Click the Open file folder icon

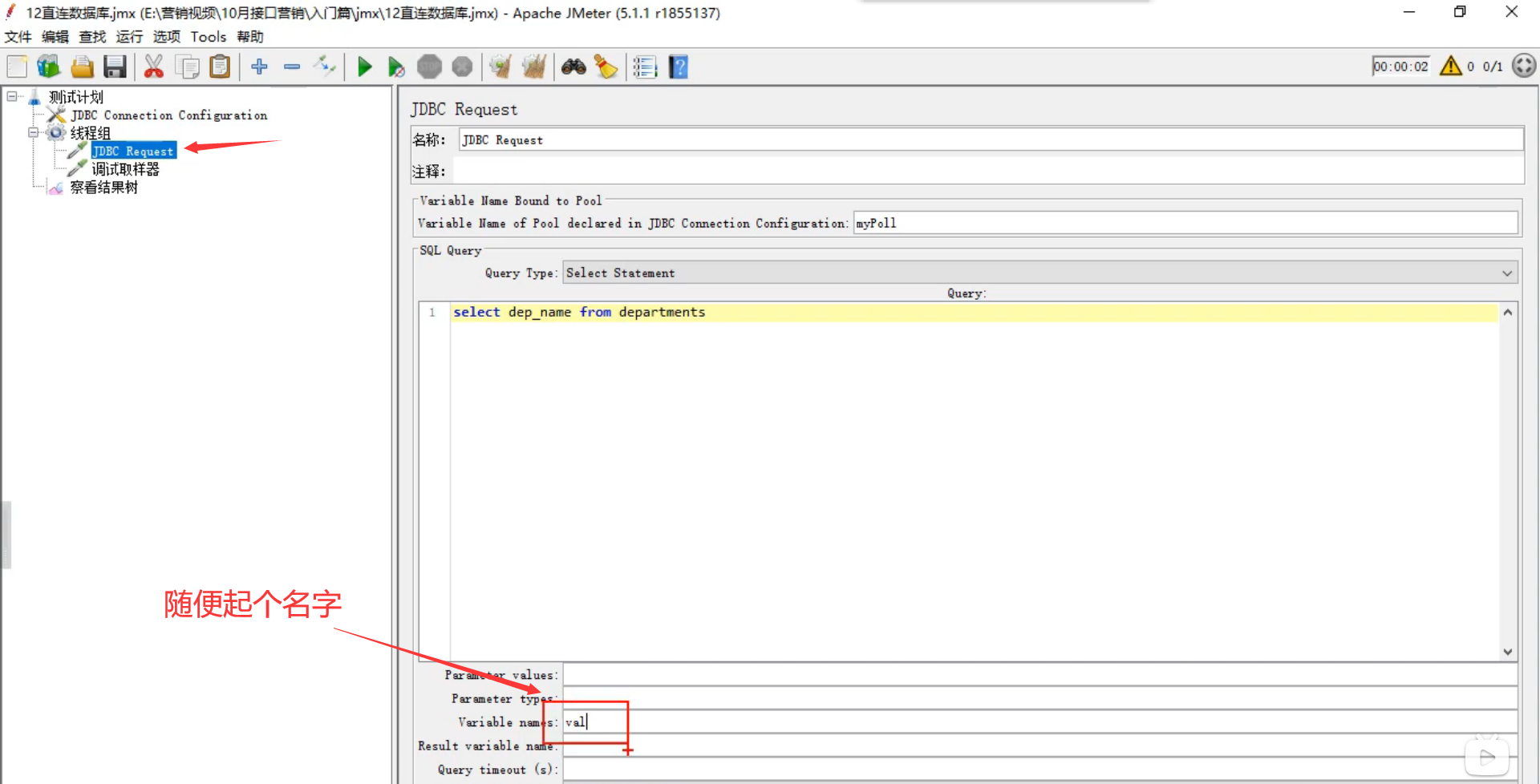82,67
